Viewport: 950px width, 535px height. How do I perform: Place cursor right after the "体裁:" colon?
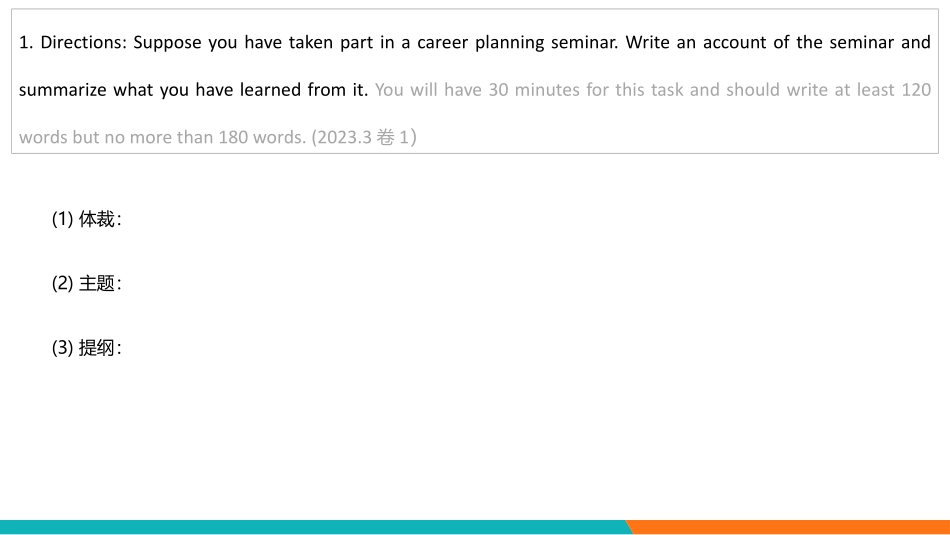[x=124, y=220]
